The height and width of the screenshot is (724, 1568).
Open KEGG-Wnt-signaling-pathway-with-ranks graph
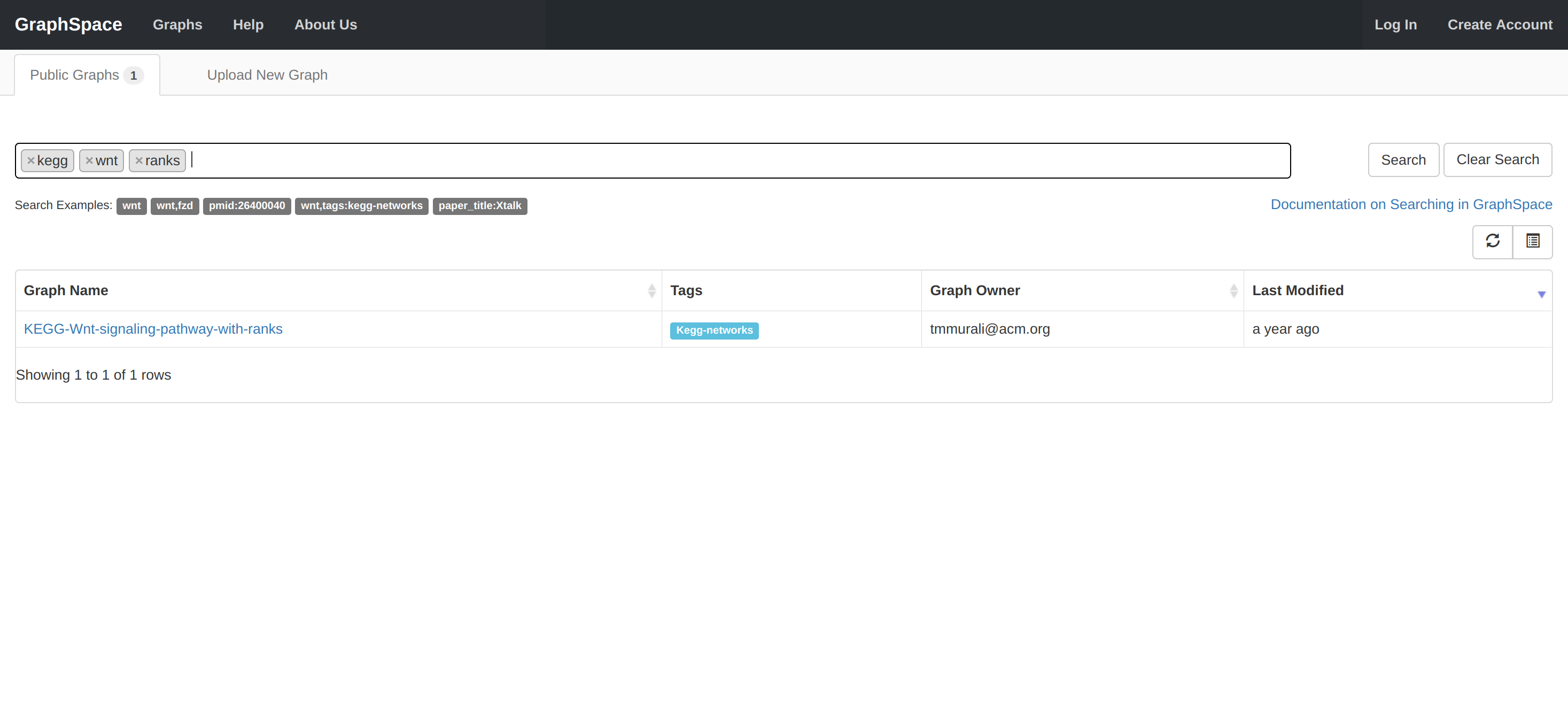153,329
